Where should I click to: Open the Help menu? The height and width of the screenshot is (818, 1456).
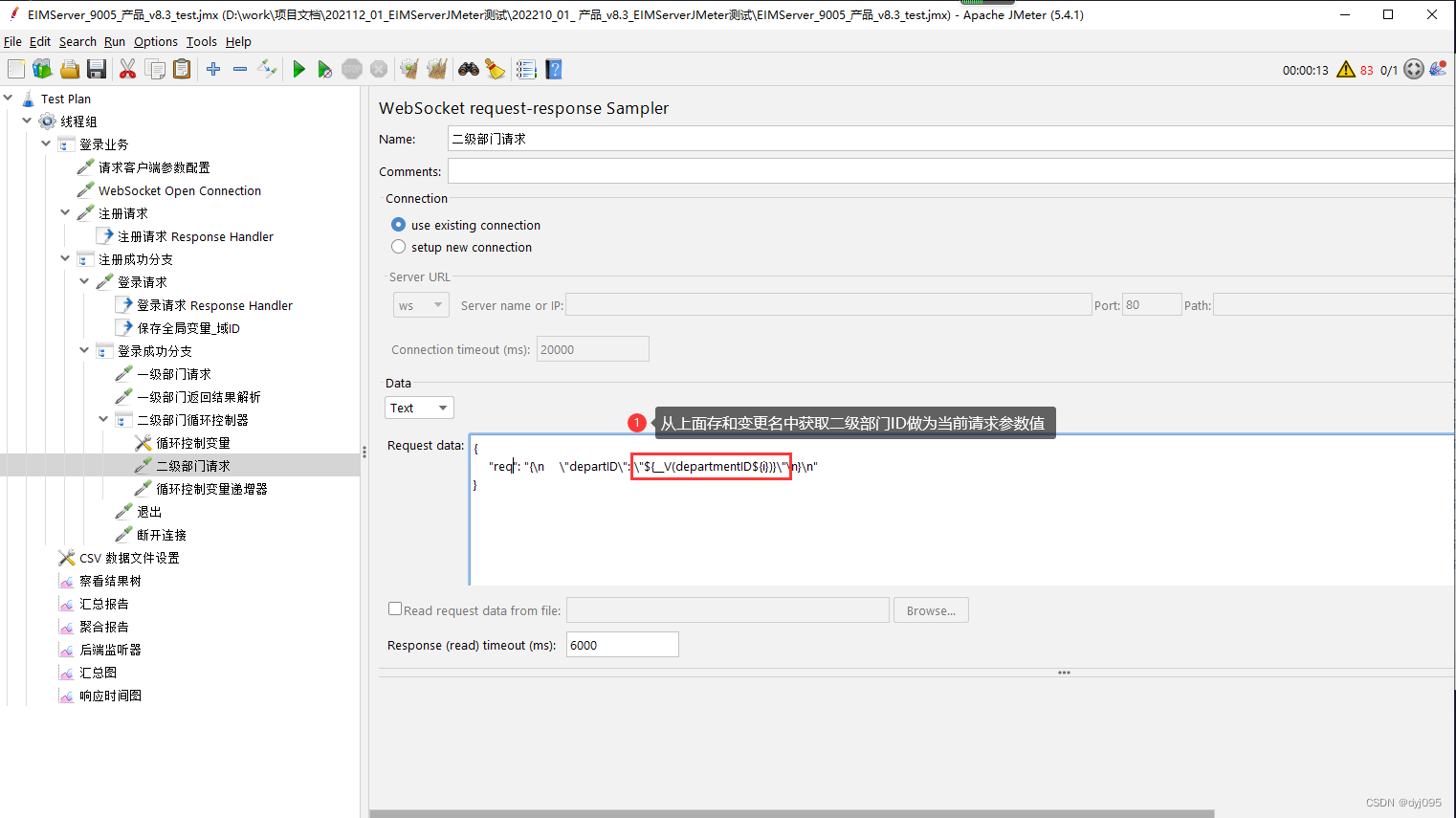tap(238, 41)
